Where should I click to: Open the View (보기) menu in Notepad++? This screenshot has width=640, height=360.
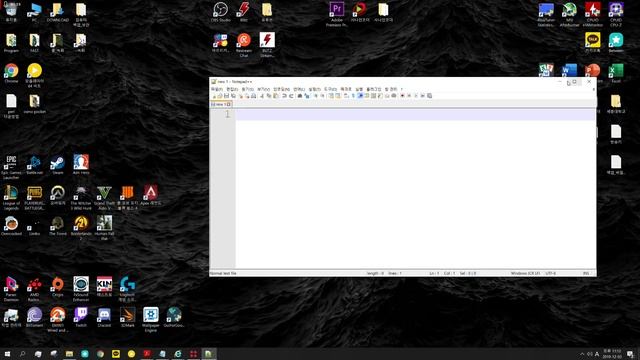point(263,89)
